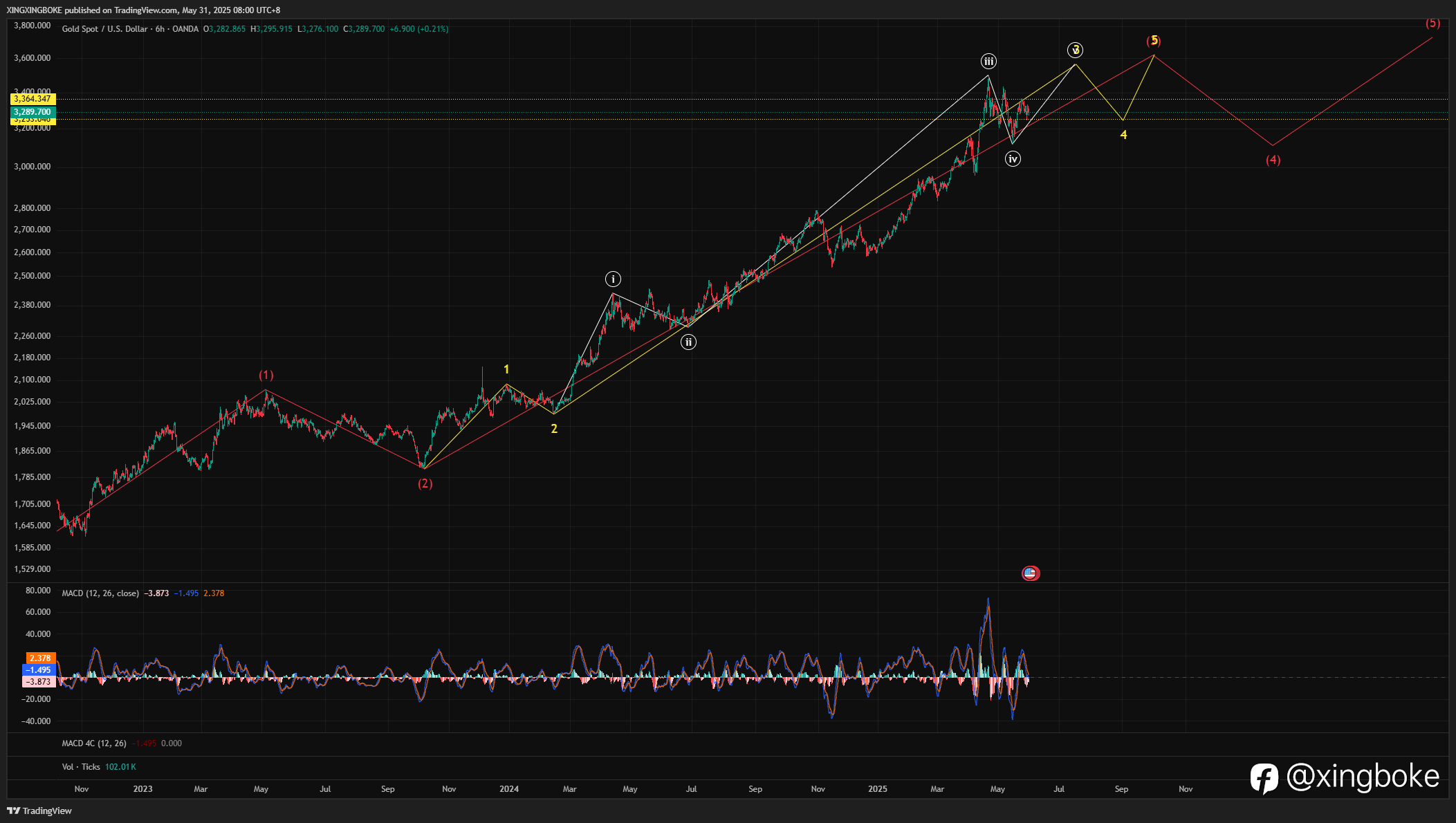Click the TradingView logo at bottom left
This screenshot has height=823, width=1456.
(x=39, y=811)
